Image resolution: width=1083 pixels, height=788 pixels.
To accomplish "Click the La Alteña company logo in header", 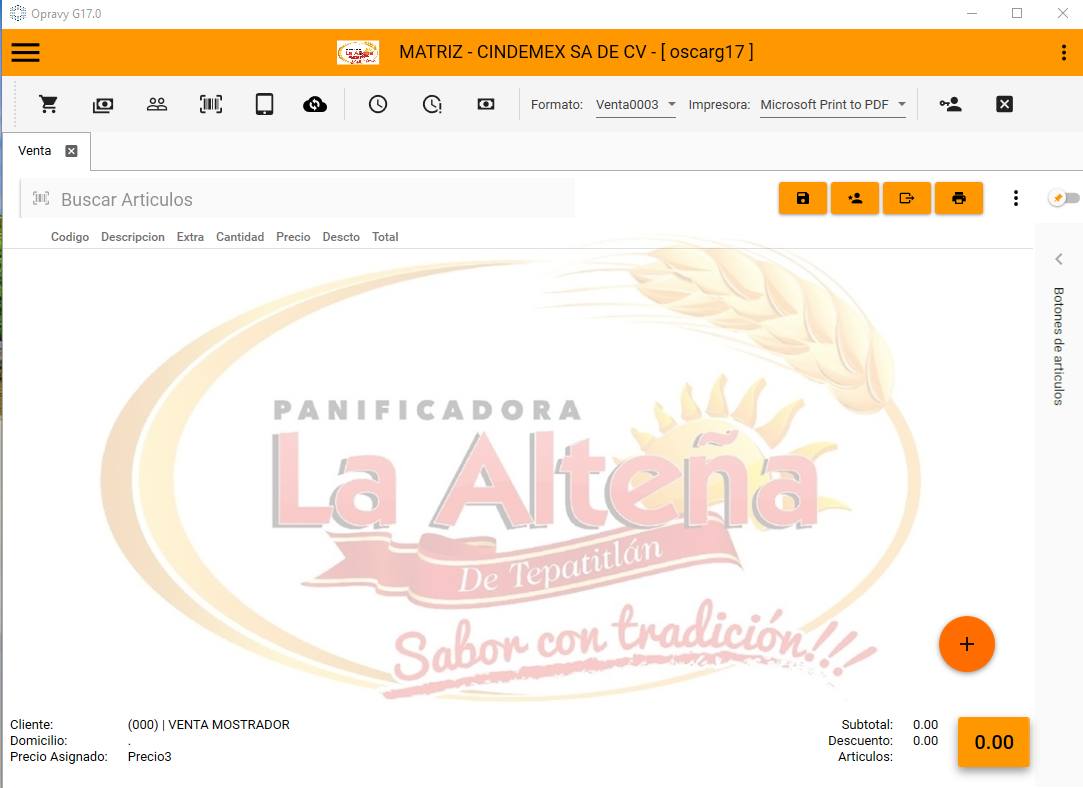I will pos(358,52).
